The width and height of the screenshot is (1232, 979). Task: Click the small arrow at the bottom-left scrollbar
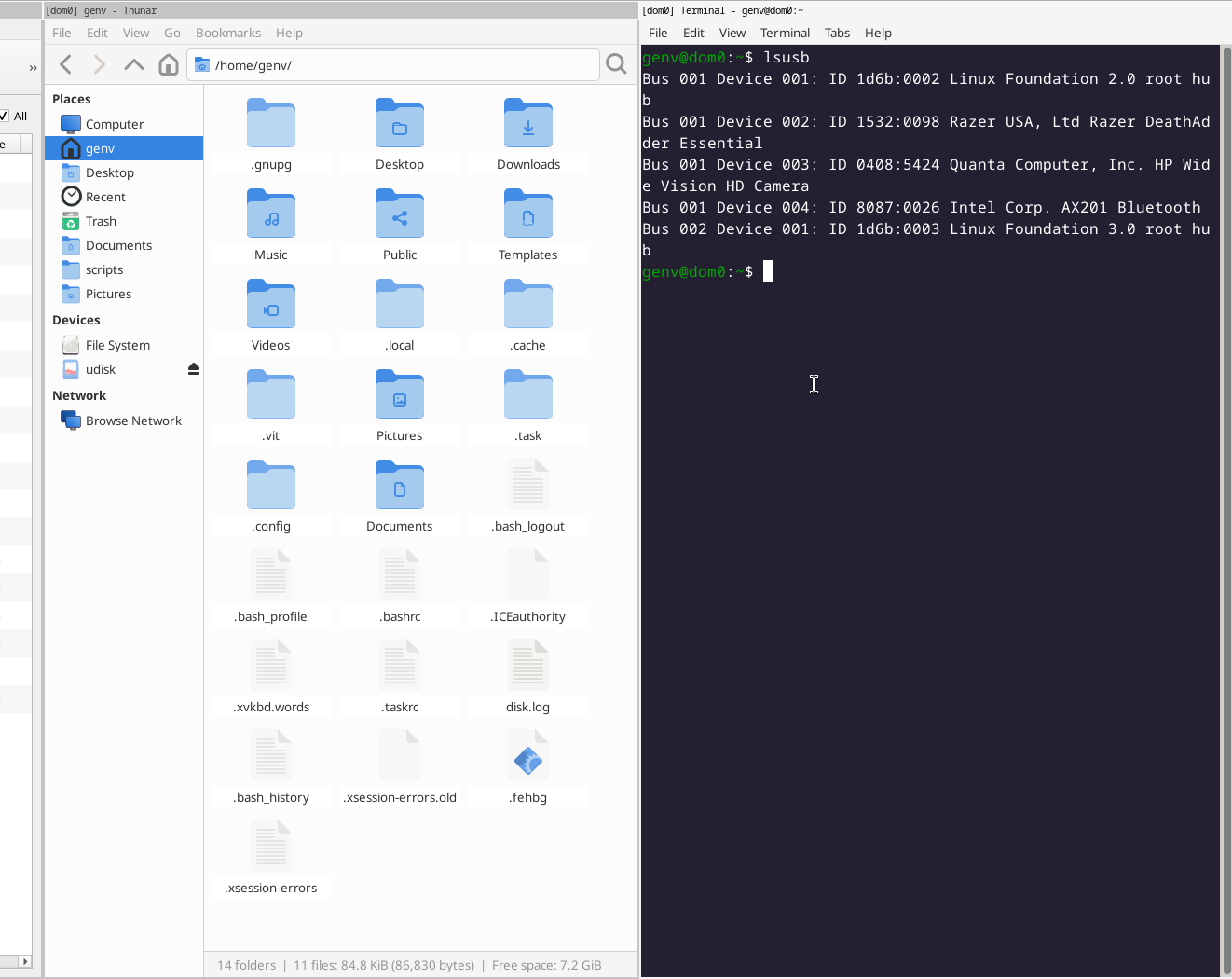point(24,961)
